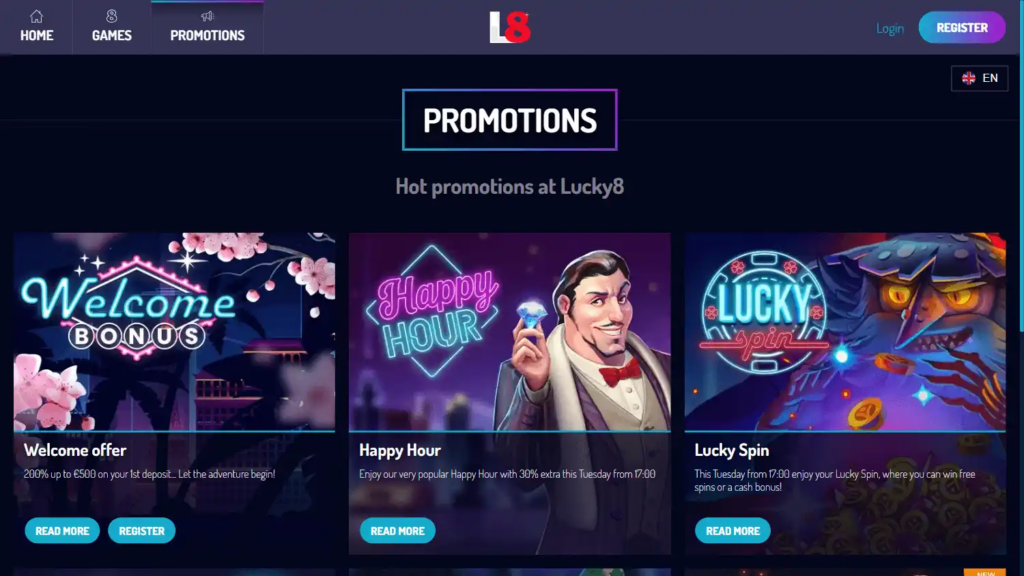
Task: Click the Lucky Spin card title
Action: tap(731, 450)
